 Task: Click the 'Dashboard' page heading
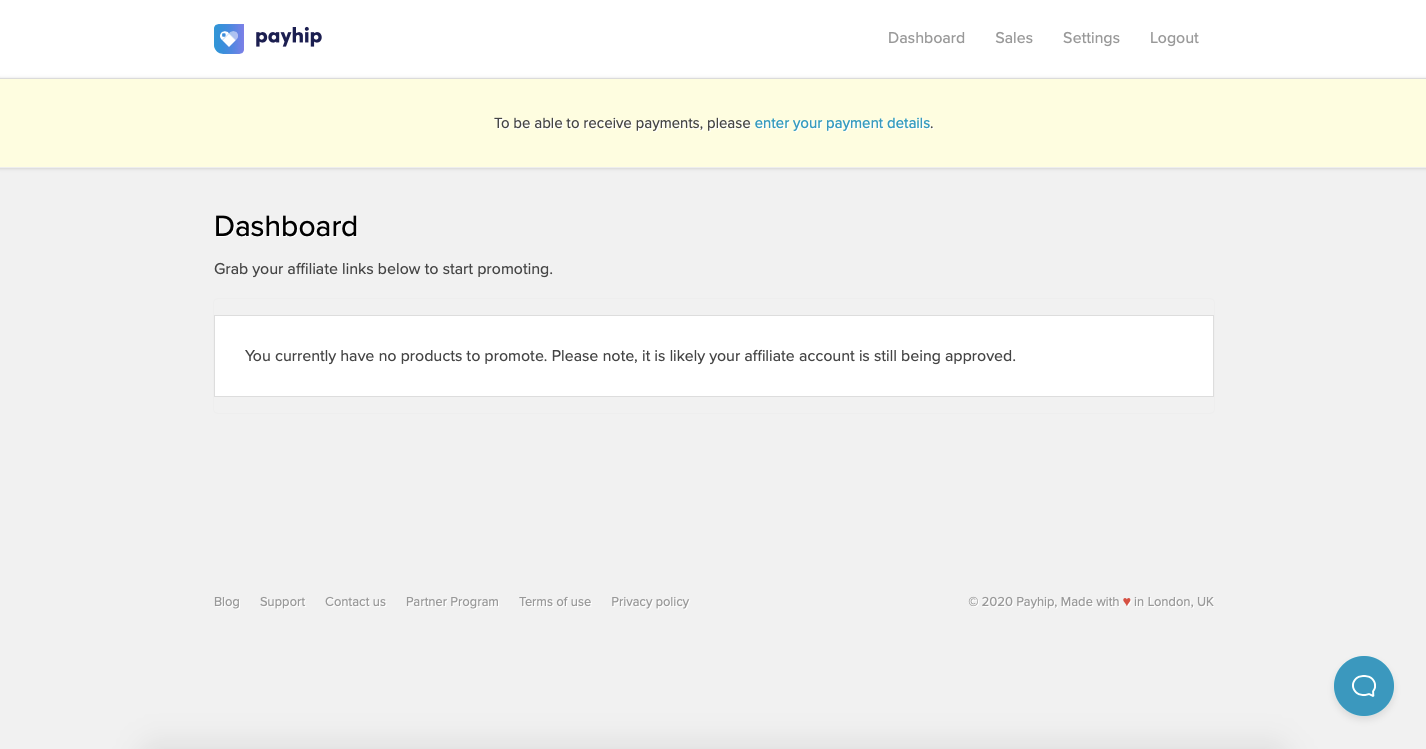[x=286, y=226]
